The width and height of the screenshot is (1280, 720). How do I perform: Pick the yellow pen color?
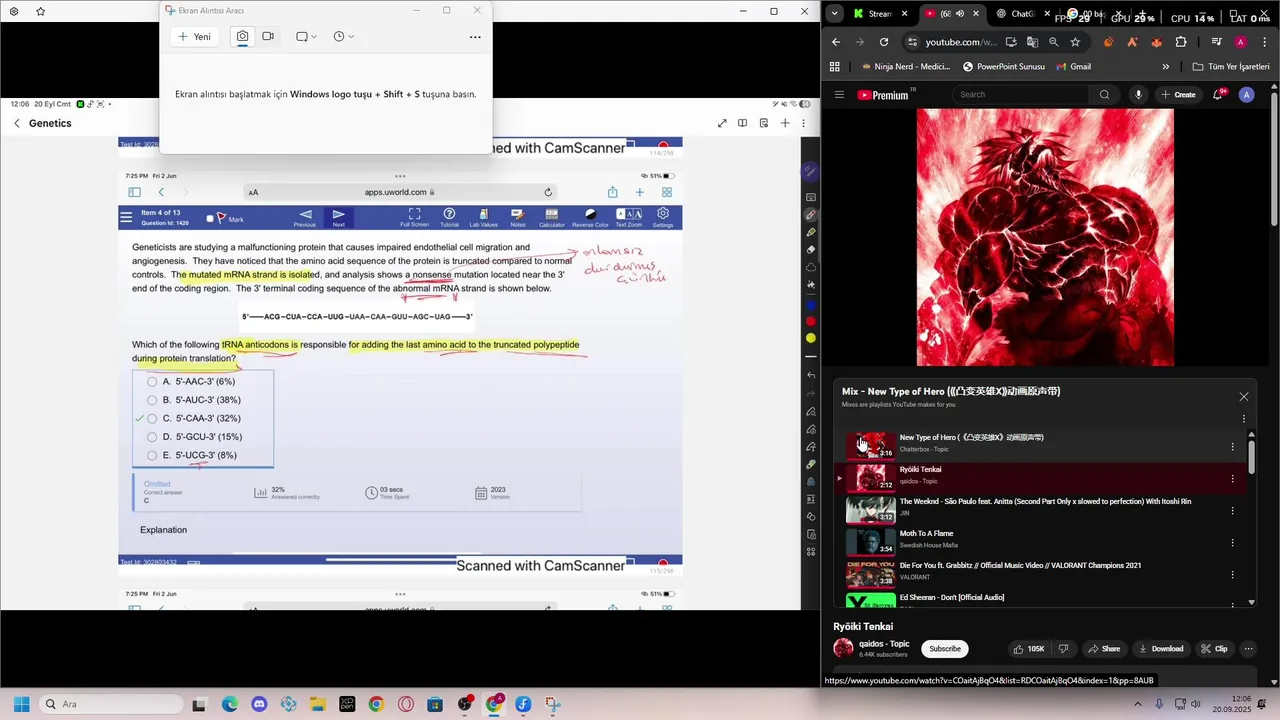click(811, 338)
